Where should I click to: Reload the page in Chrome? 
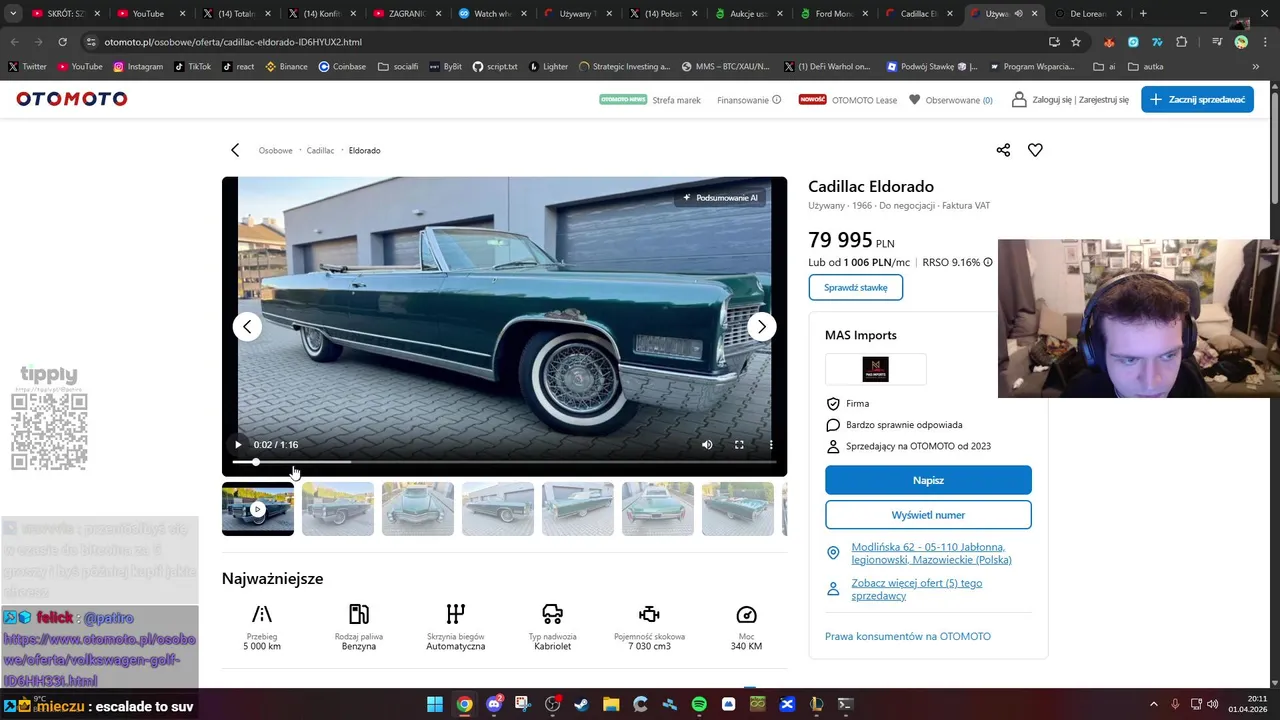[62, 42]
